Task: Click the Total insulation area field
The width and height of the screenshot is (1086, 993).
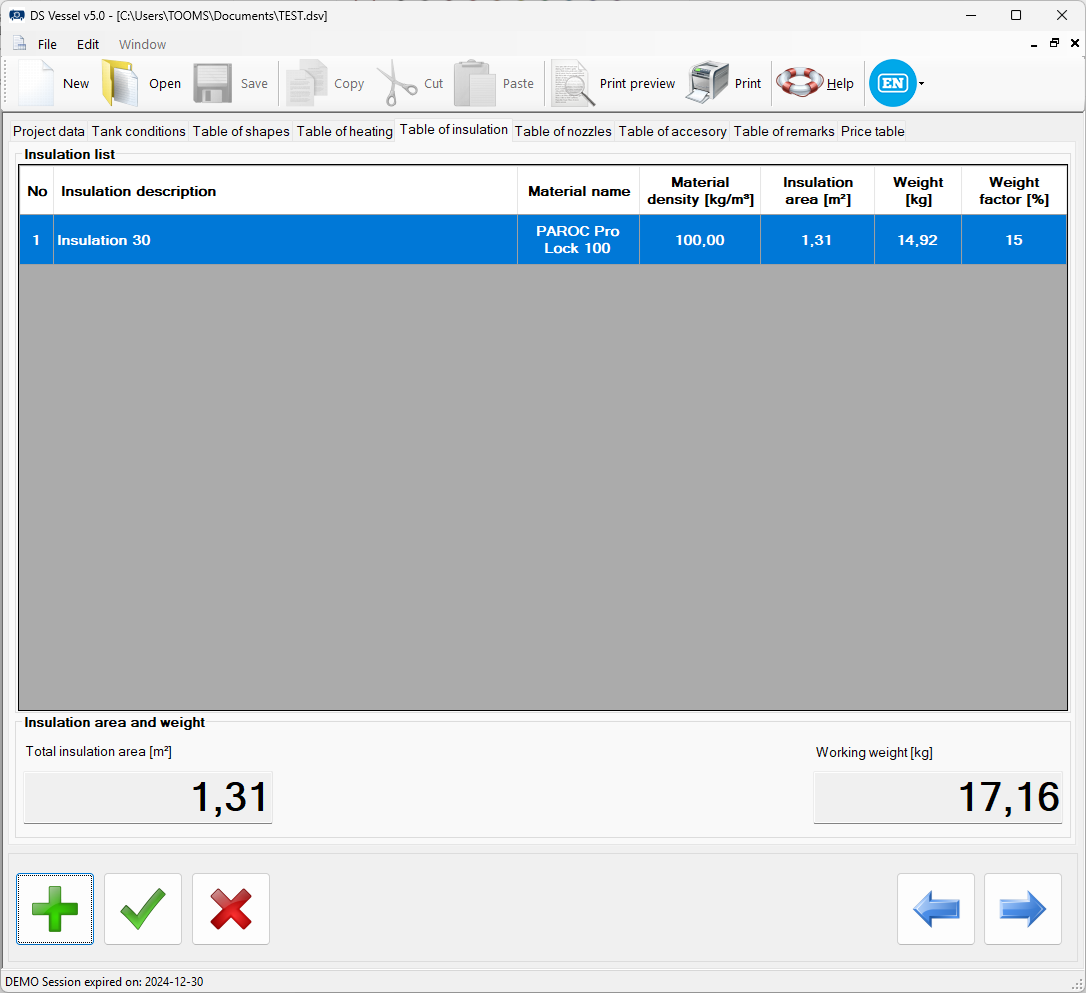Action: click(x=148, y=798)
